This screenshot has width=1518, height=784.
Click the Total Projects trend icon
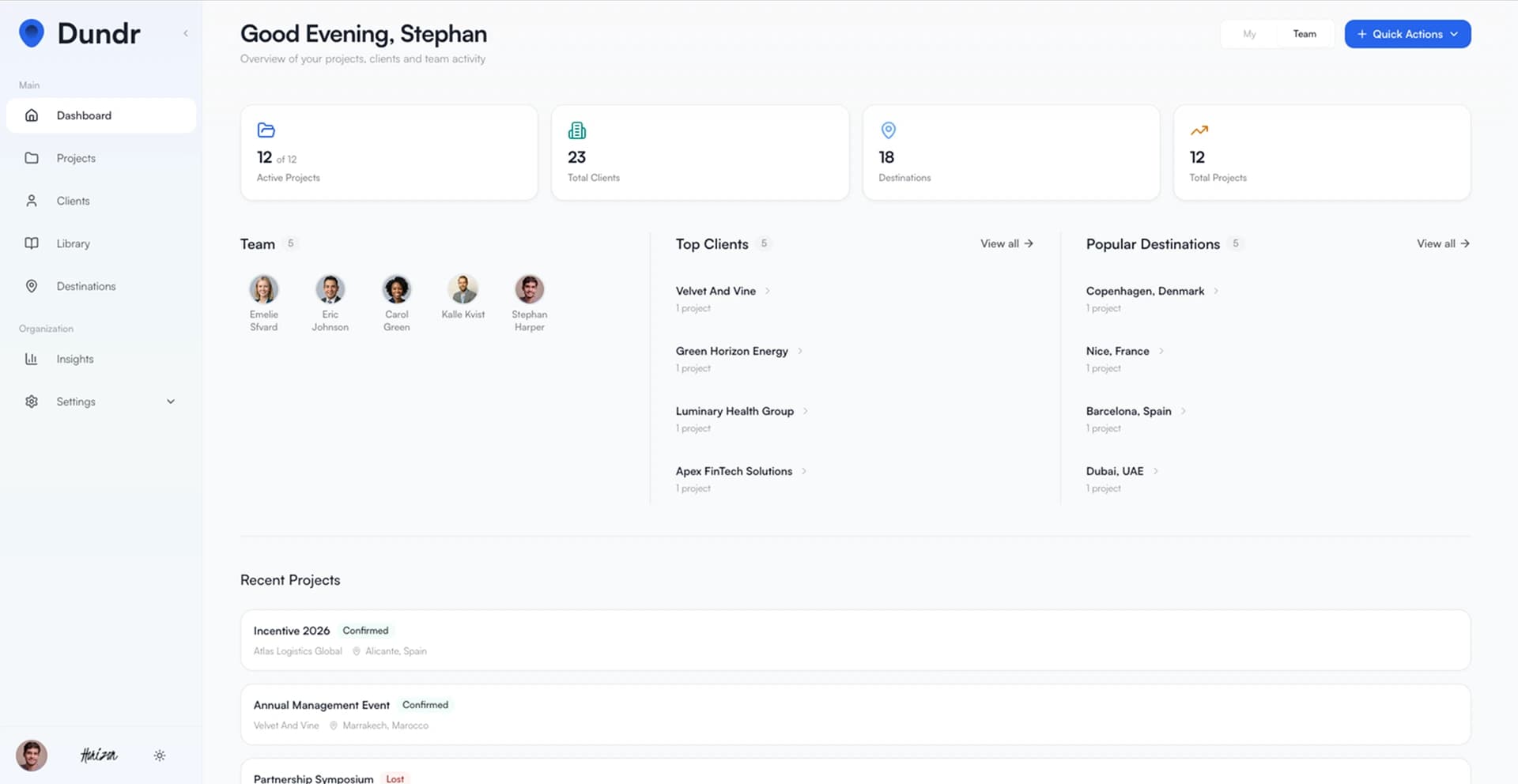[1199, 130]
